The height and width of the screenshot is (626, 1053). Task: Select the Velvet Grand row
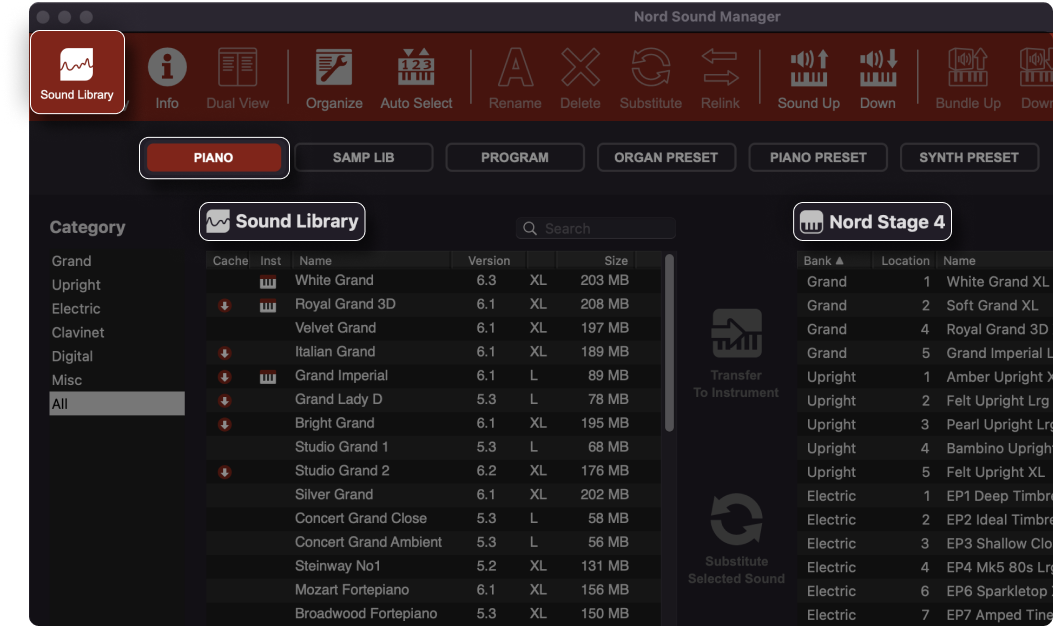[x=433, y=328]
